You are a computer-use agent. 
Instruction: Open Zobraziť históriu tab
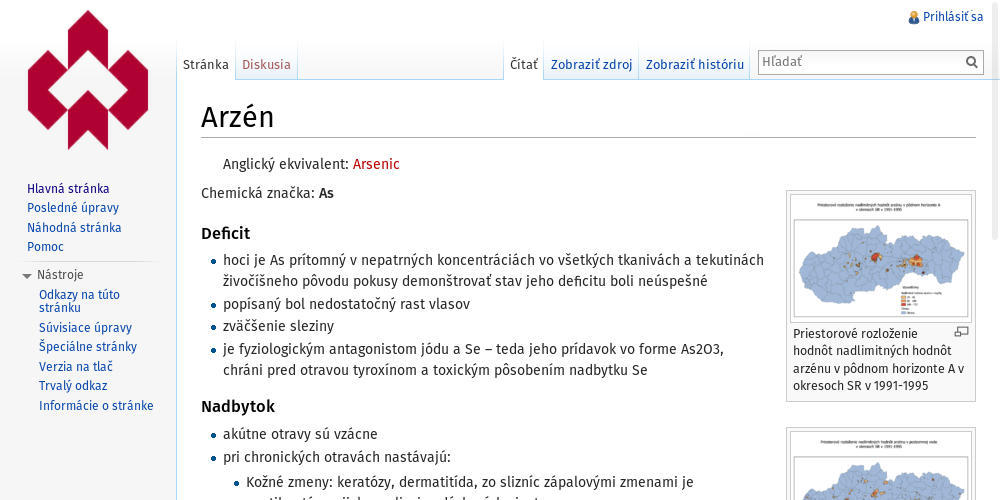click(x=694, y=64)
